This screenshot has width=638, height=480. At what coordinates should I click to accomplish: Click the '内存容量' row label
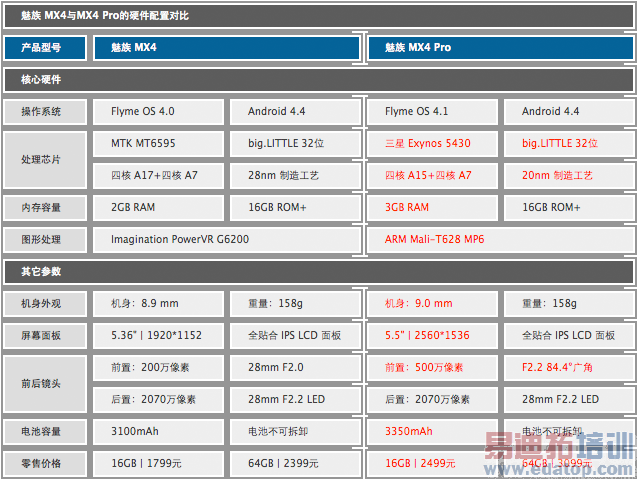click(45, 207)
